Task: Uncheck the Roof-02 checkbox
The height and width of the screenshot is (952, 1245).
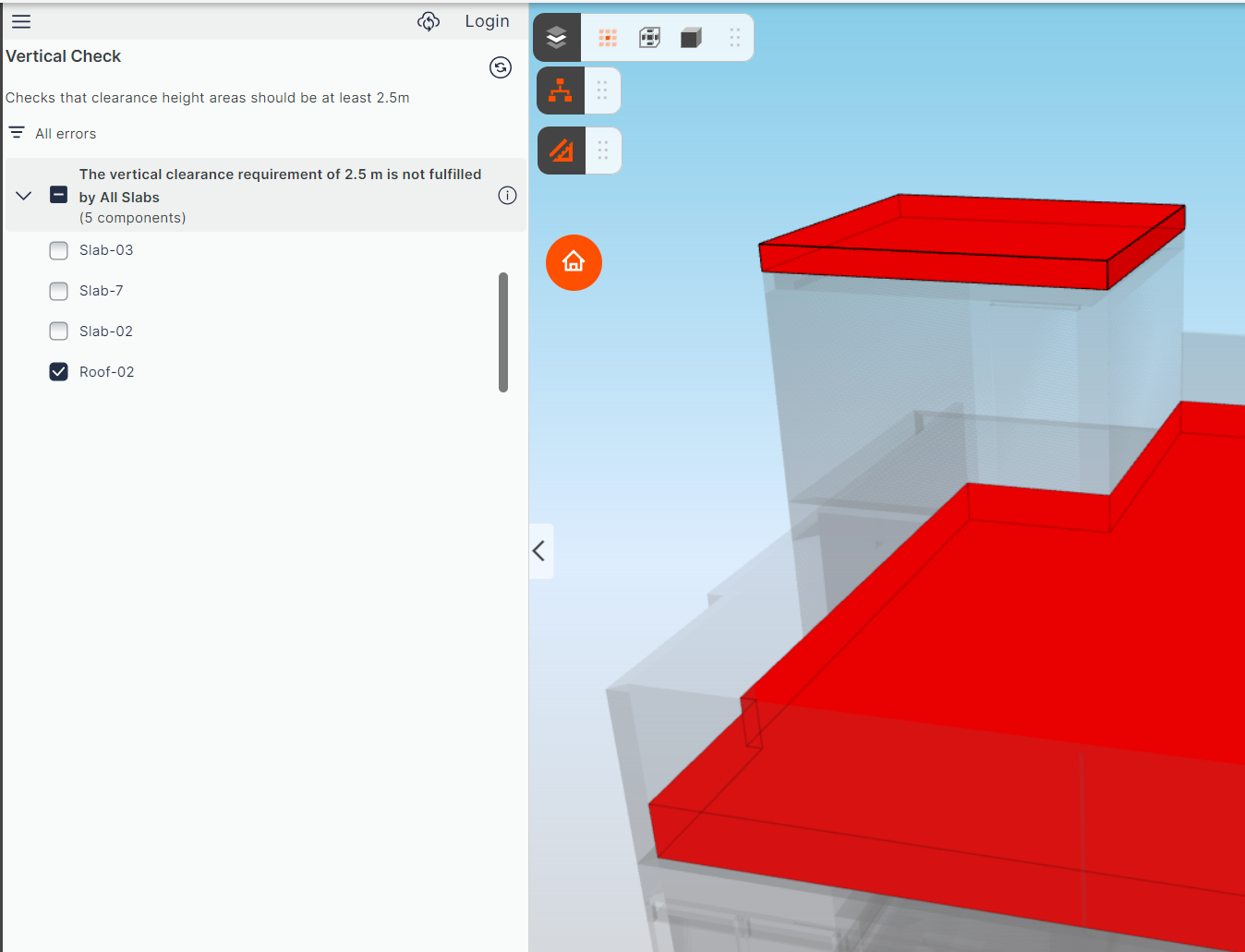Action: 58,372
